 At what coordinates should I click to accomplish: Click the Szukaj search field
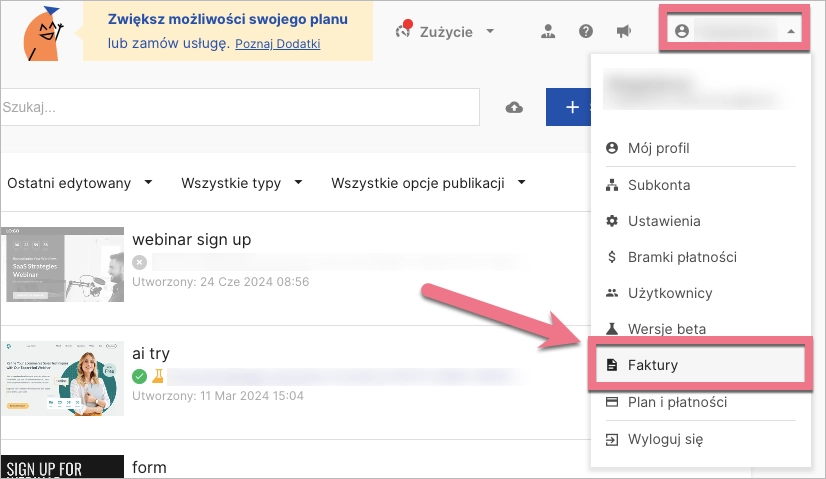pos(240,108)
